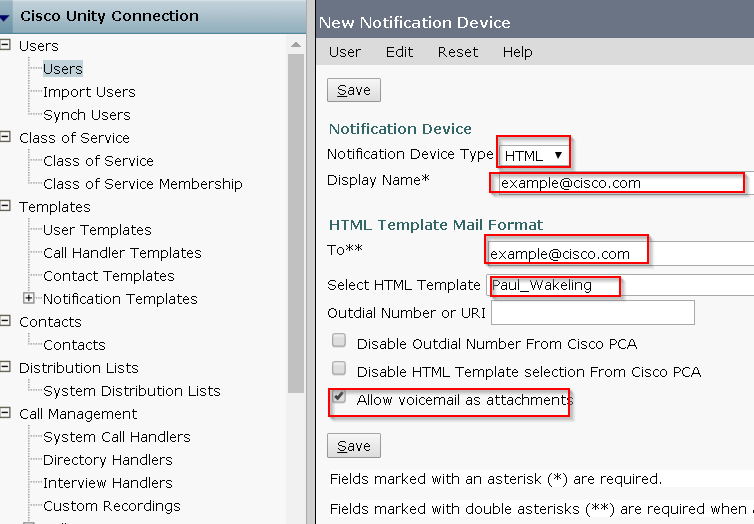Select the top-level Users group label
The height and width of the screenshot is (524, 754).
click(x=39, y=46)
